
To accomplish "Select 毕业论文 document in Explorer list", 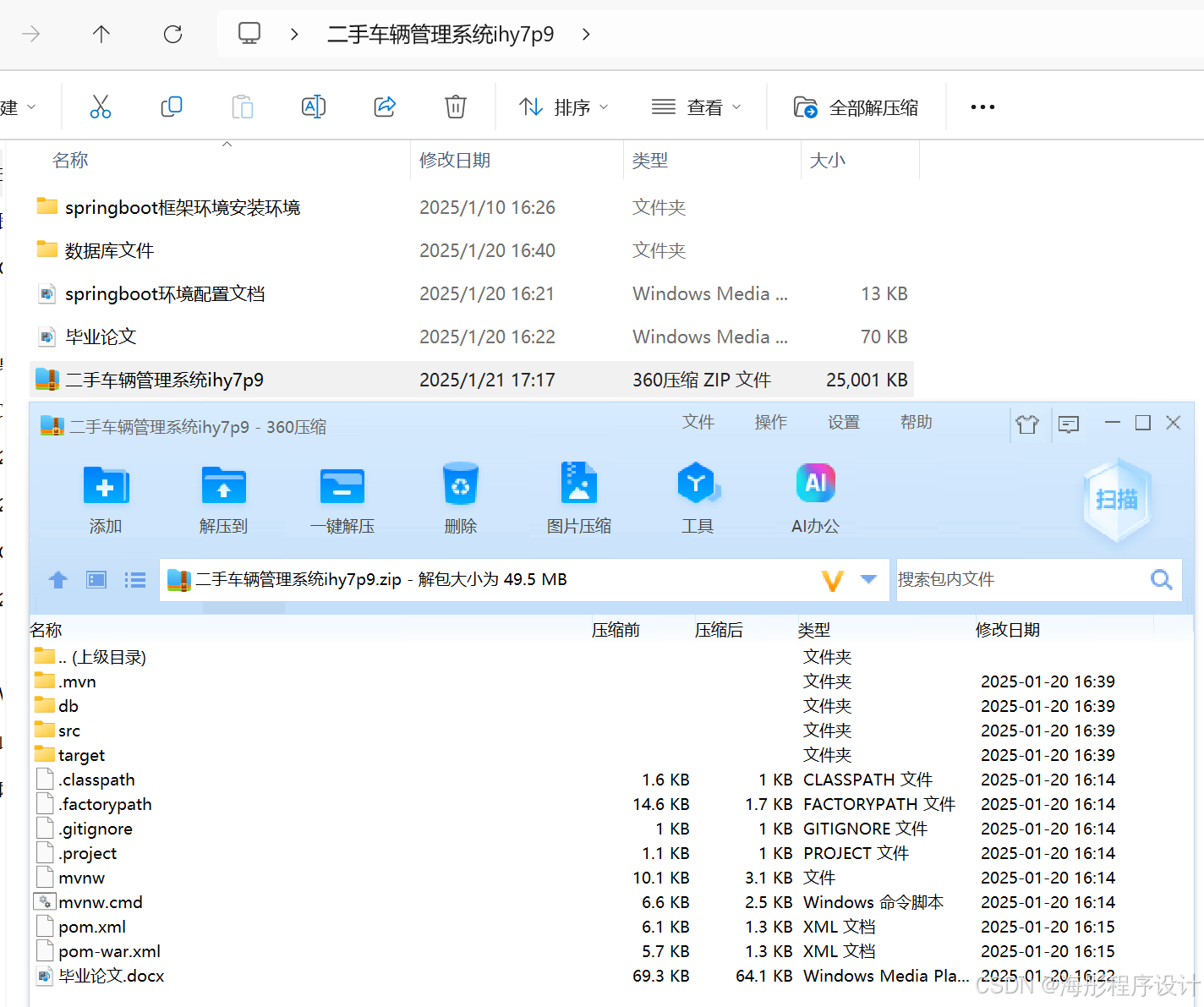I will 472,337.
